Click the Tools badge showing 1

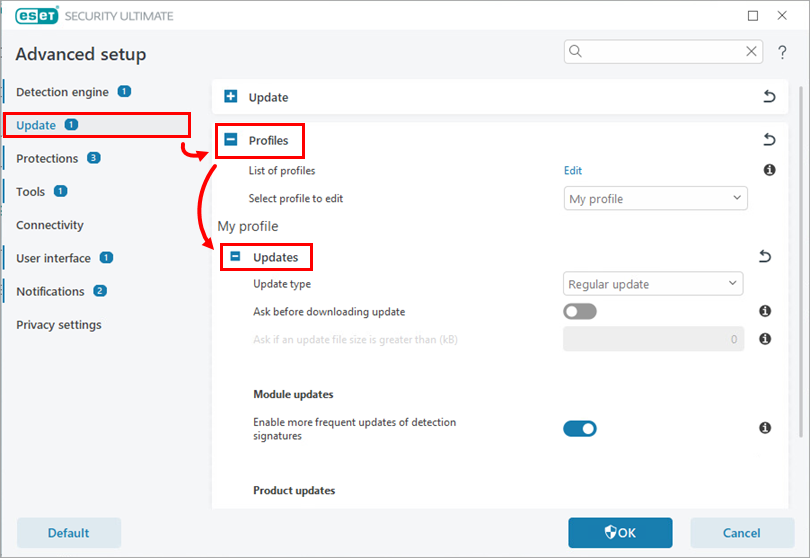click(60, 191)
